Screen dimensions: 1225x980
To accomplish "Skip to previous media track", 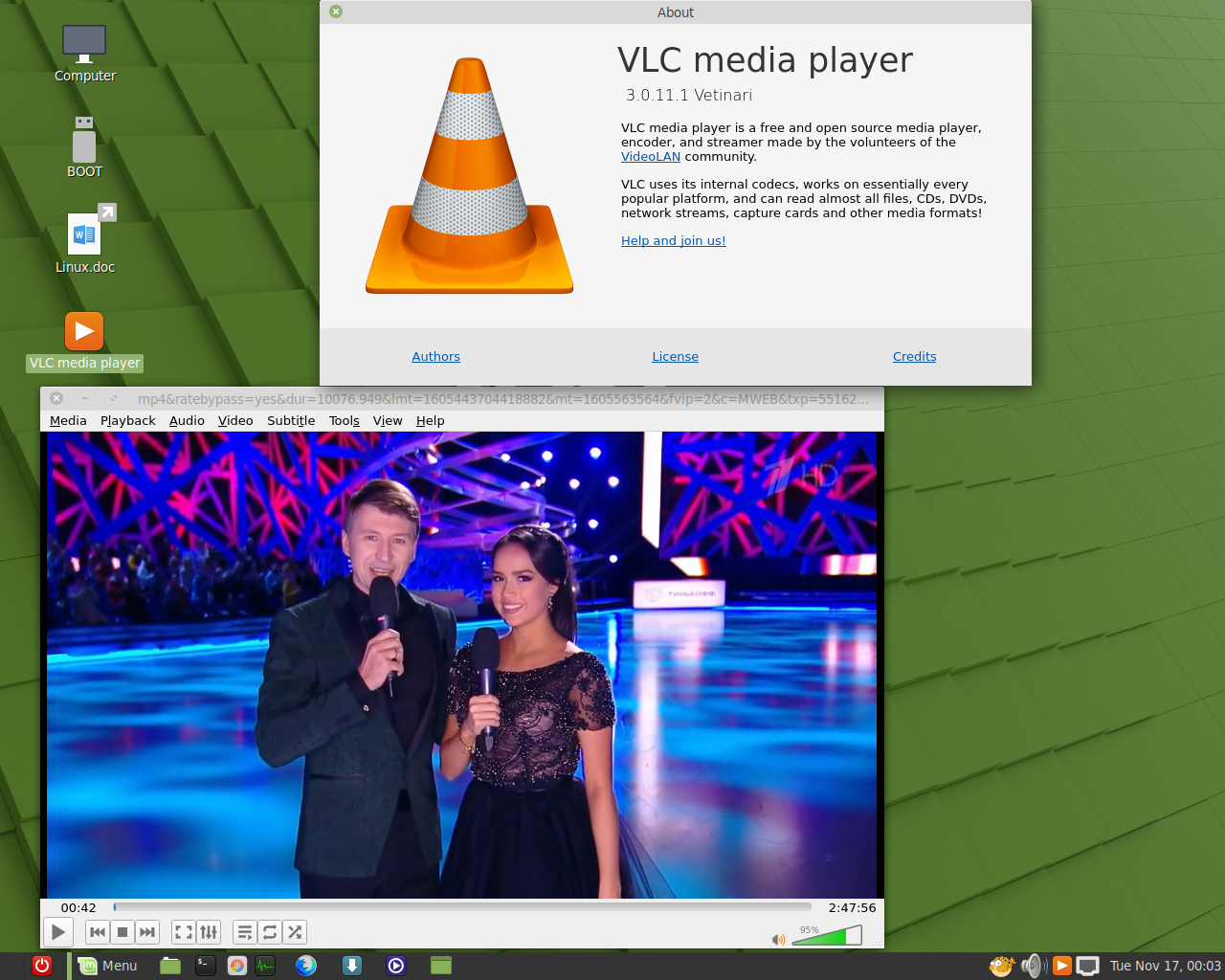I will point(98,932).
